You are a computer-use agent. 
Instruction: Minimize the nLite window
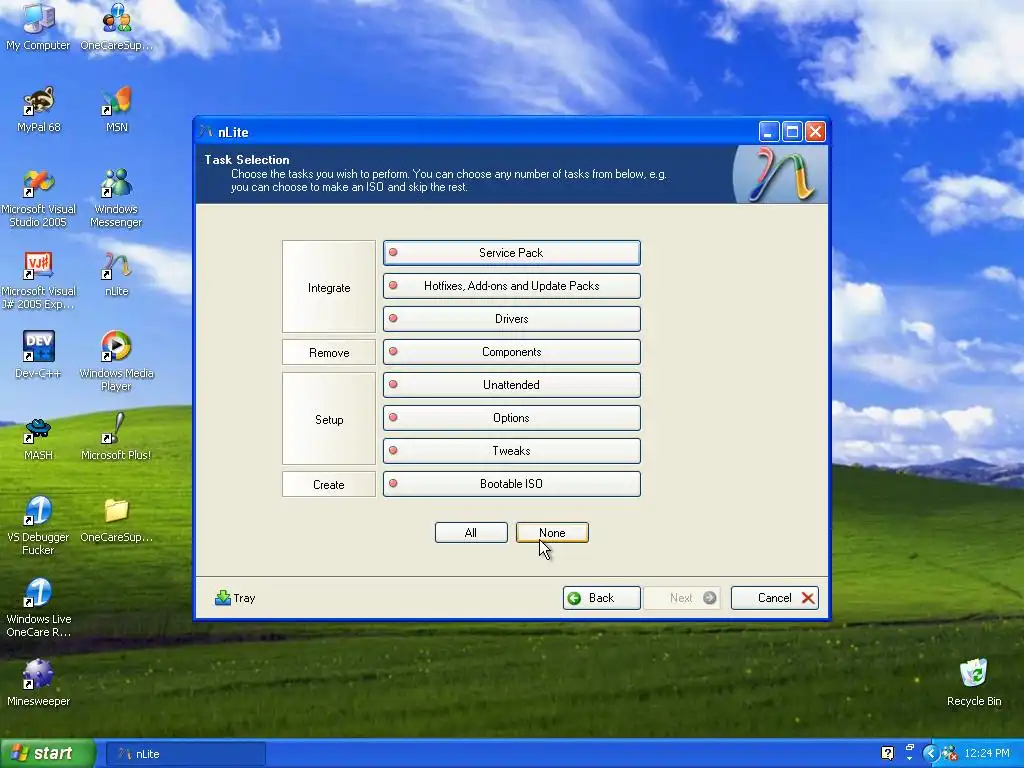pos(769,132)
